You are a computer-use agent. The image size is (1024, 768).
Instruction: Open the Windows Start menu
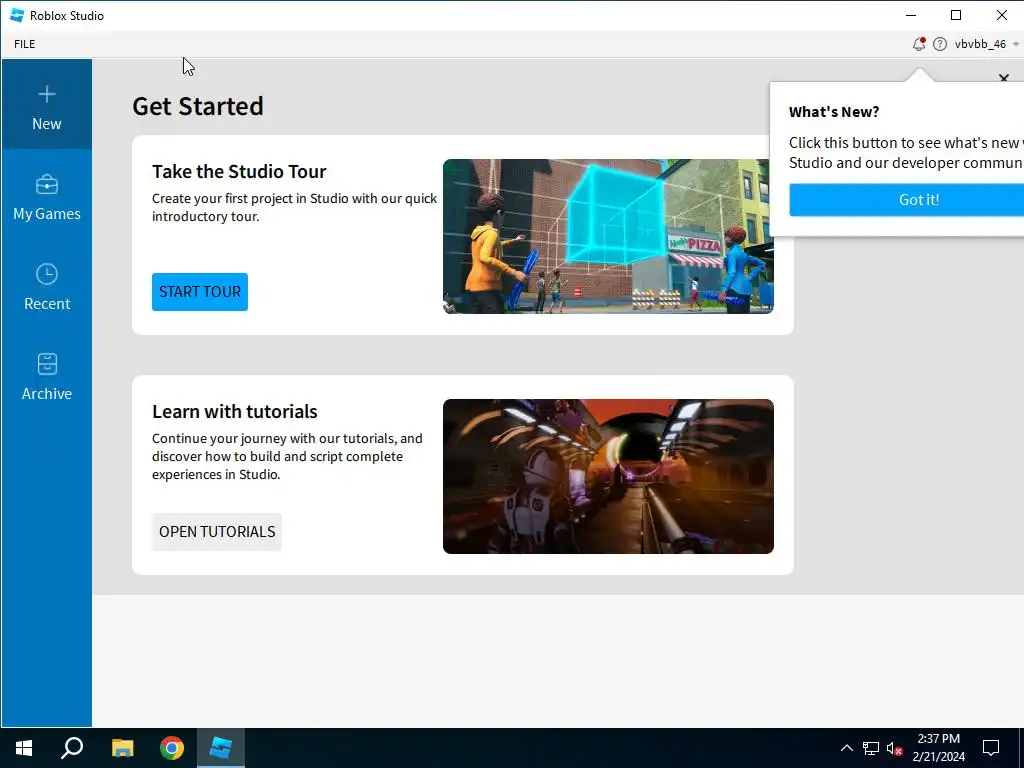[24, 748]
